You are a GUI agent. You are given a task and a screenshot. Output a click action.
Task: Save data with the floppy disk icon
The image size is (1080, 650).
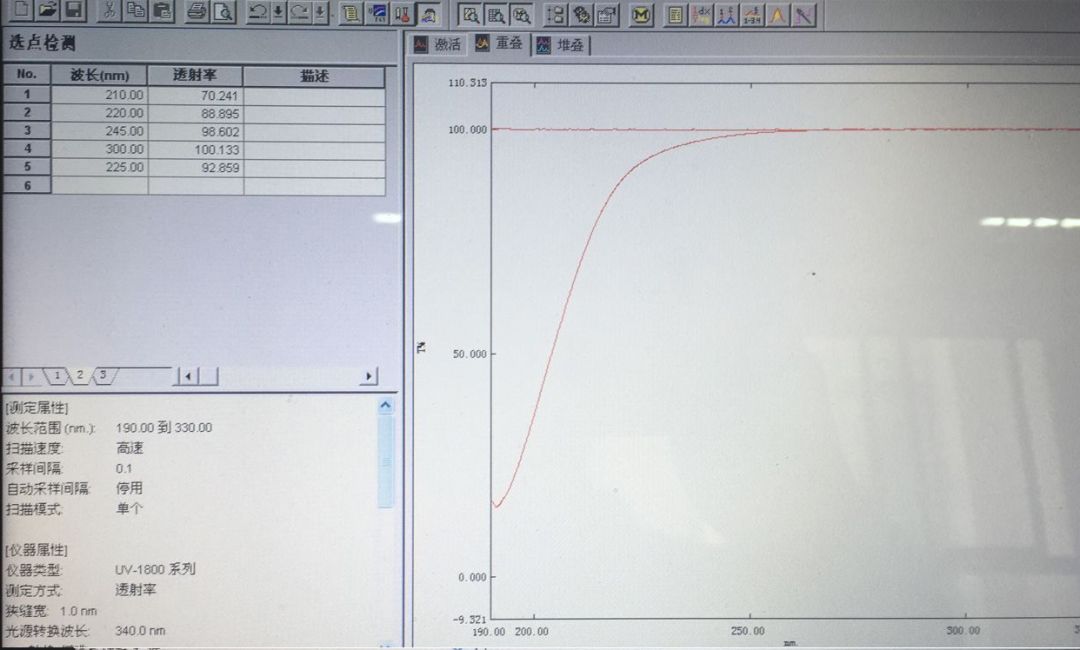[x=74, y=12]
